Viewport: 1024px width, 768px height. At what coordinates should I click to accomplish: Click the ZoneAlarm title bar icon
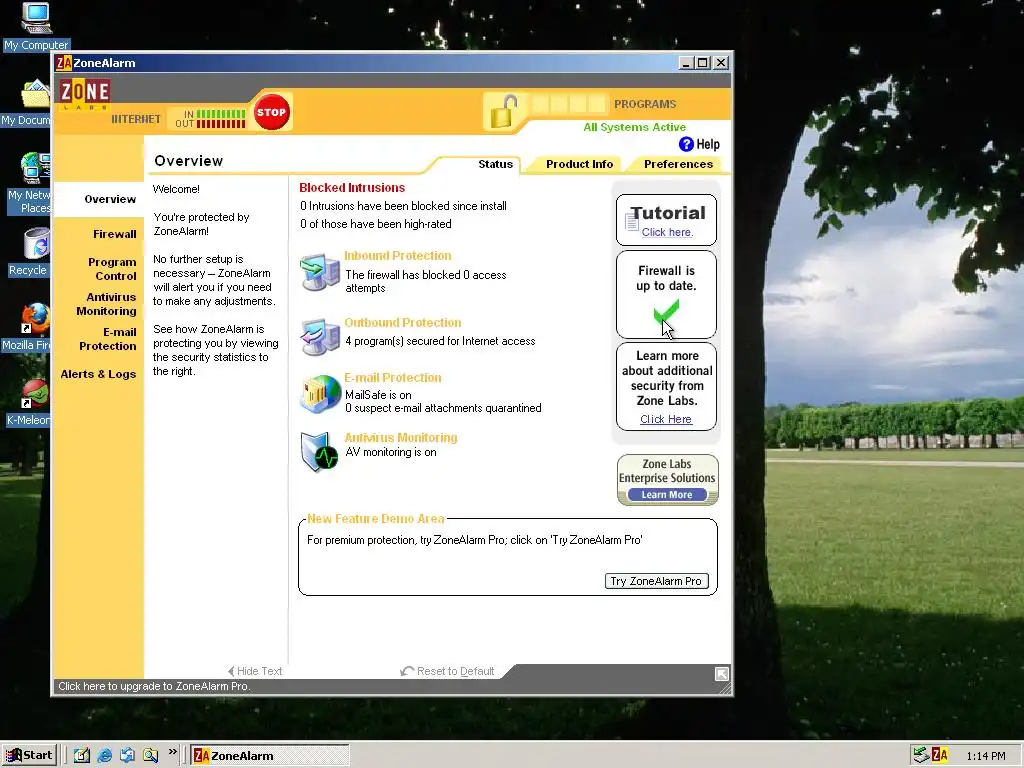pos(63,63)
